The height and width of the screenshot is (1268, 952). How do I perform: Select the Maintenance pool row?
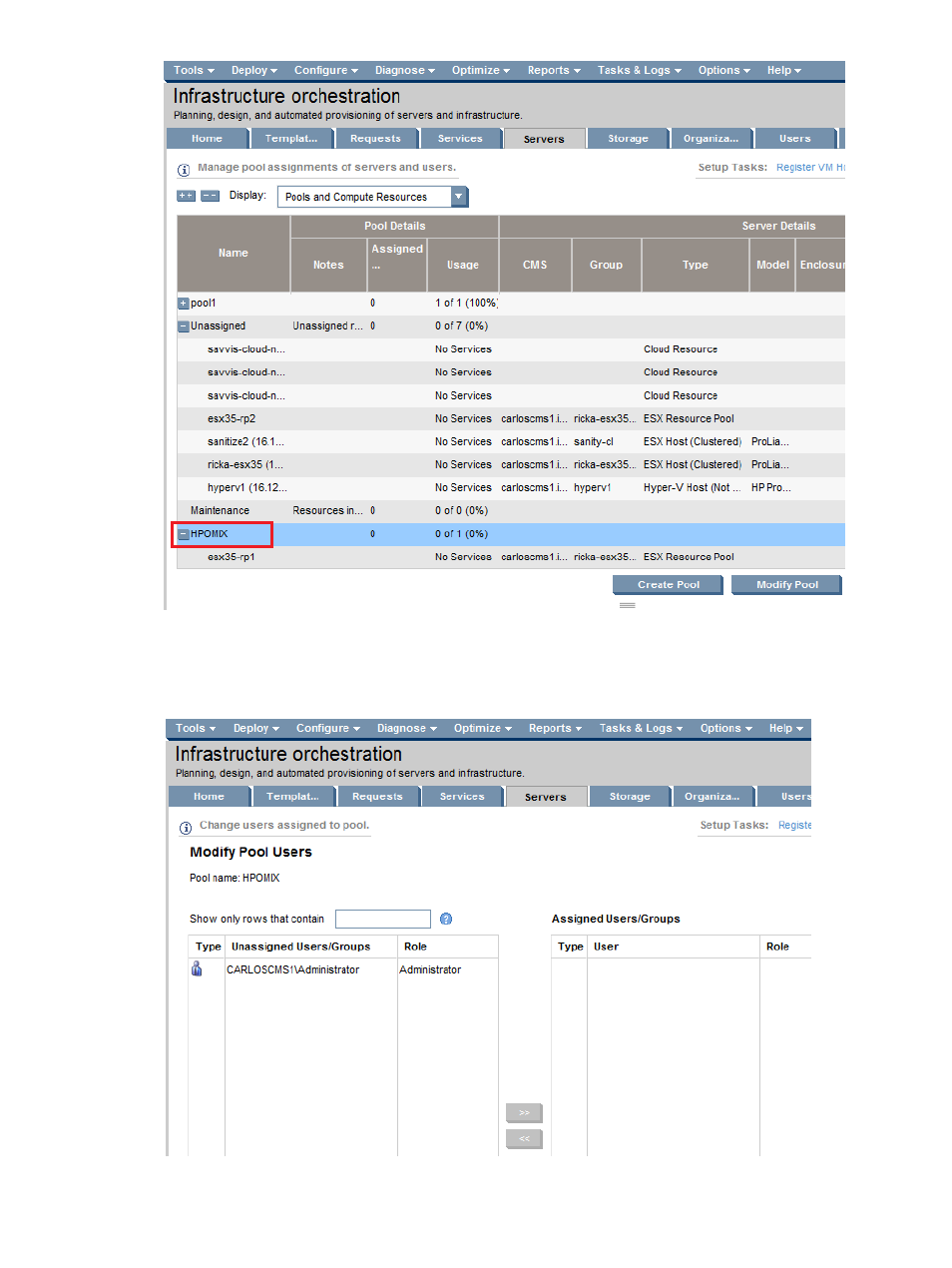(x=511, y=511)
